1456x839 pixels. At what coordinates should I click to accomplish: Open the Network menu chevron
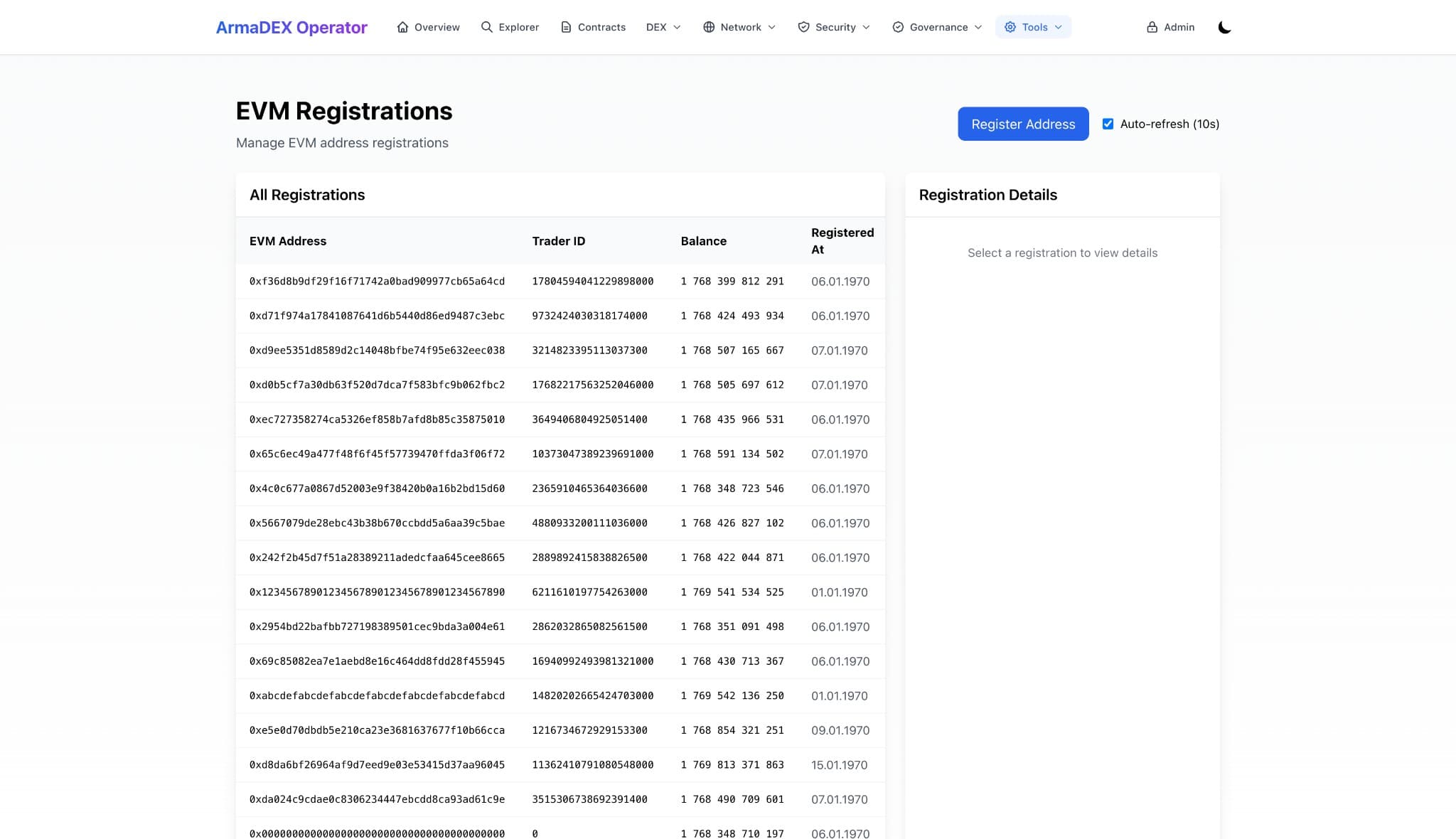click(x=772, y=27)
